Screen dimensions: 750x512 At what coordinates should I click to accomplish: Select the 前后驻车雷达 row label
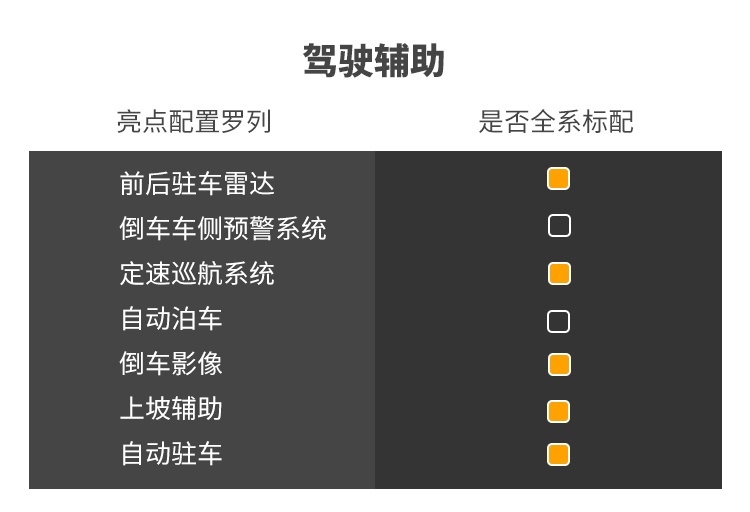point(197,184)
